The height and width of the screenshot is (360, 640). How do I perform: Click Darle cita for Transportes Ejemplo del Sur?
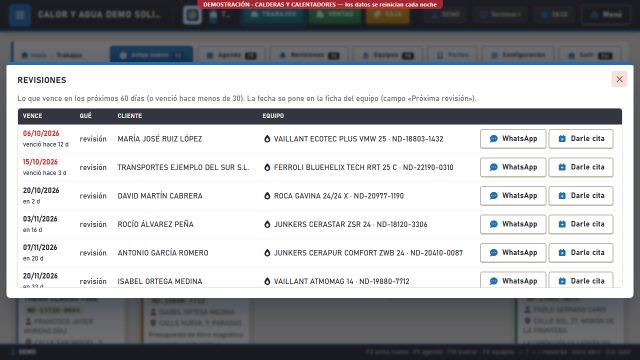[x=581, y=167]
